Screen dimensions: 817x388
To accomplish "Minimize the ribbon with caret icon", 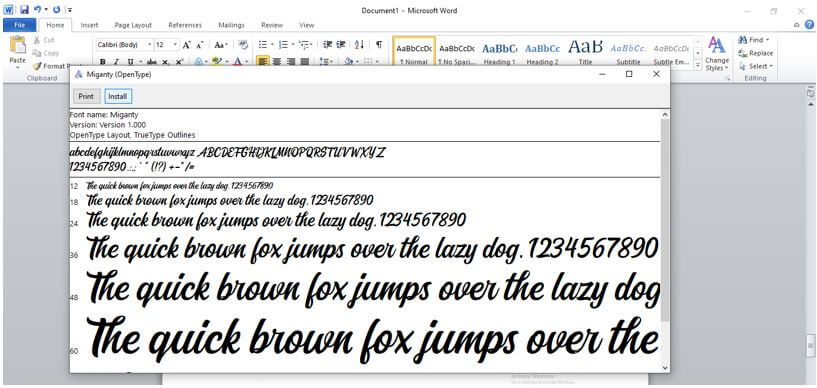I will point(796,24).
